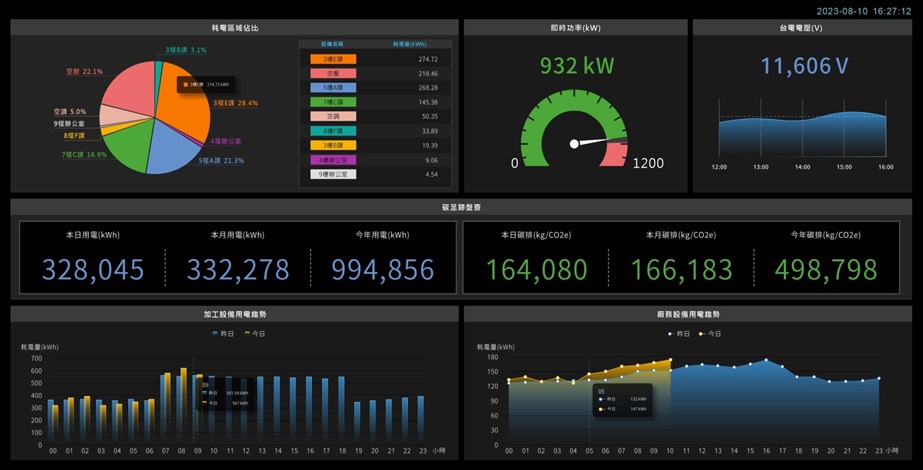Click the red zone of power gauge

pyautogui.click(x=614, y=154)
